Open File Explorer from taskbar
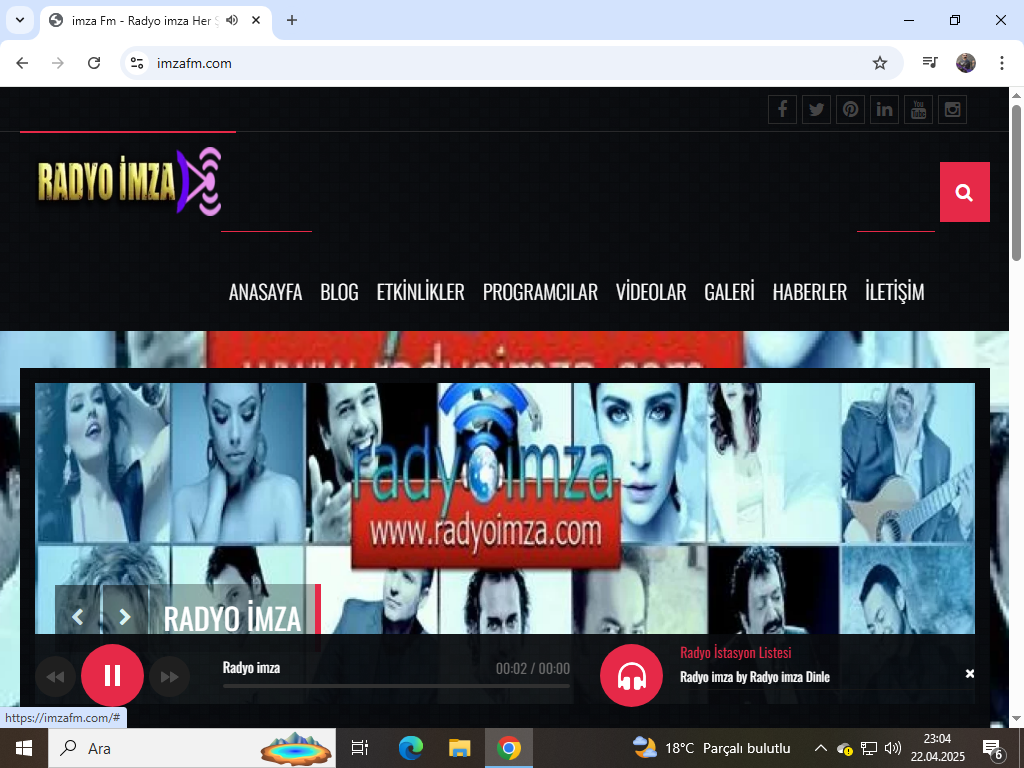Screen dimensions: 1024x768 coord(460,748)
